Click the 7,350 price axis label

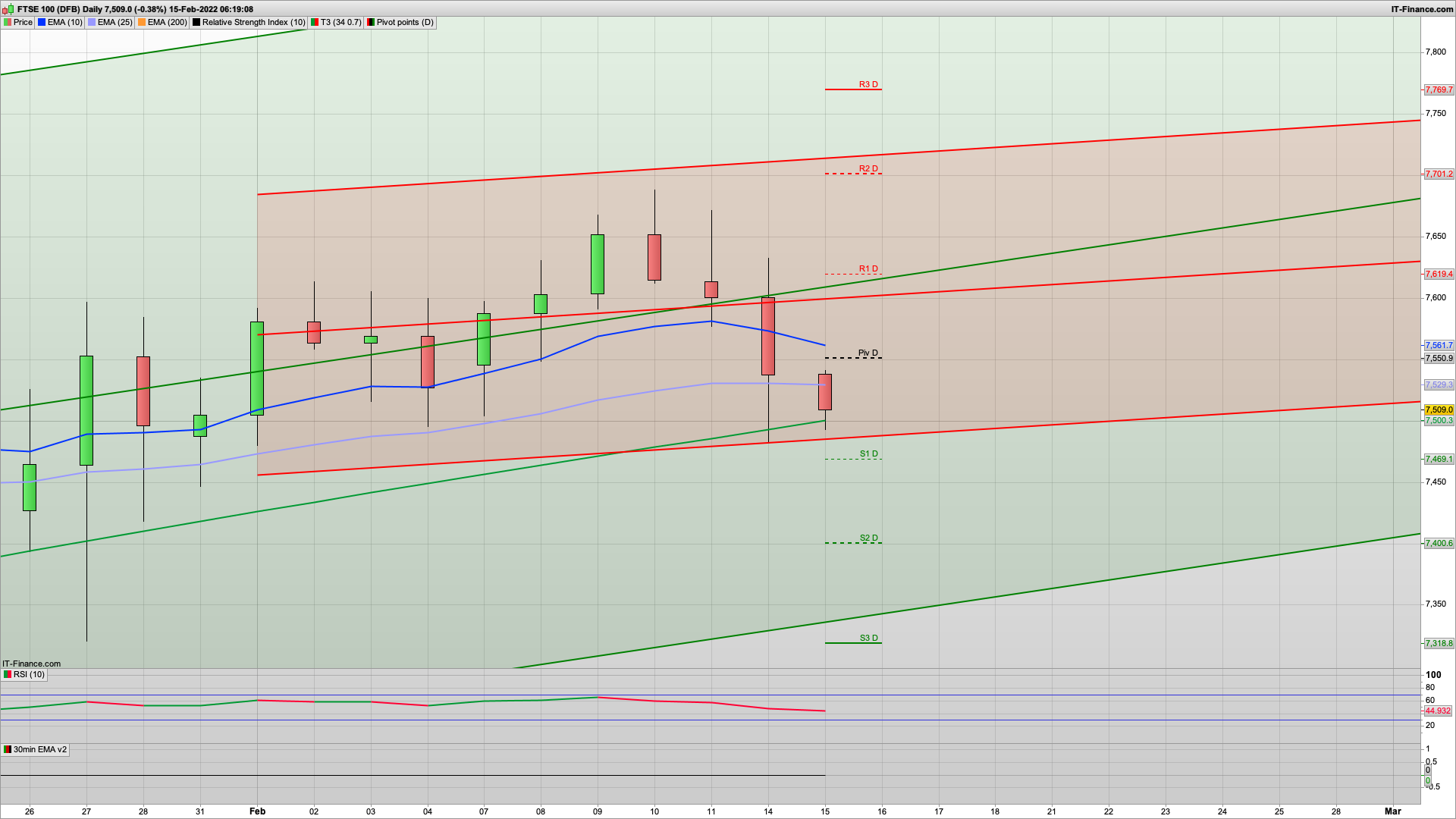[x=1436, y=604]
